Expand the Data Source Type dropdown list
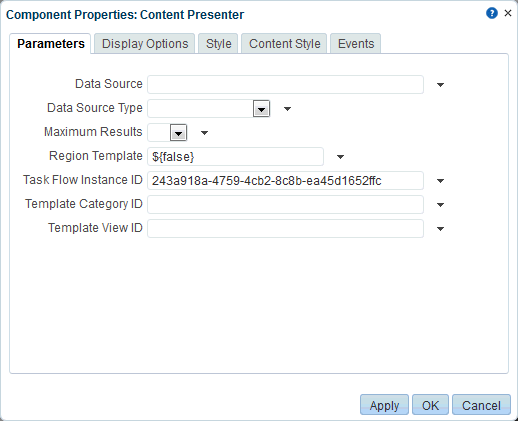 tap(261, 109)
